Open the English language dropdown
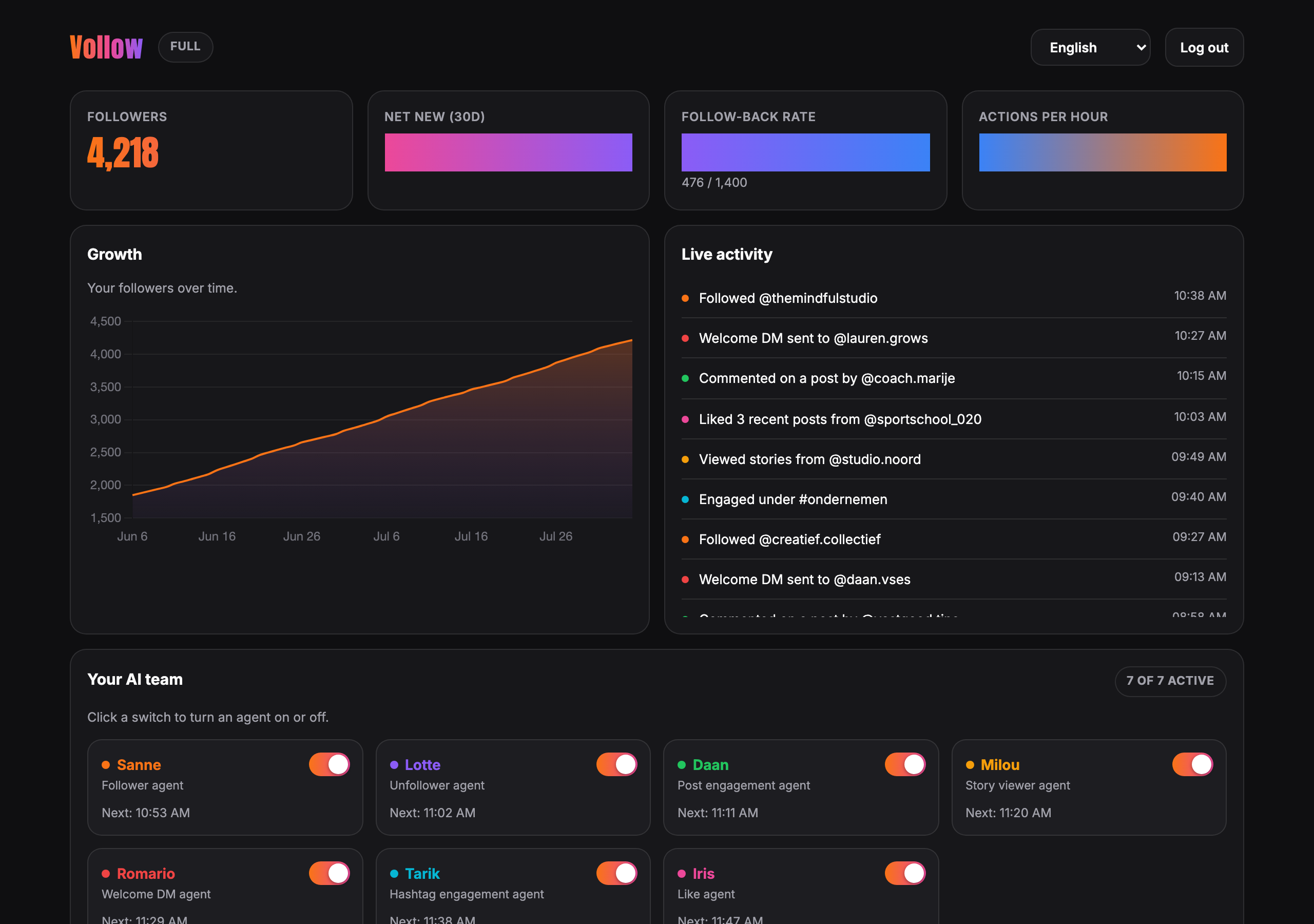Viewport: 1314px width, 924px height. point(1090,48)
